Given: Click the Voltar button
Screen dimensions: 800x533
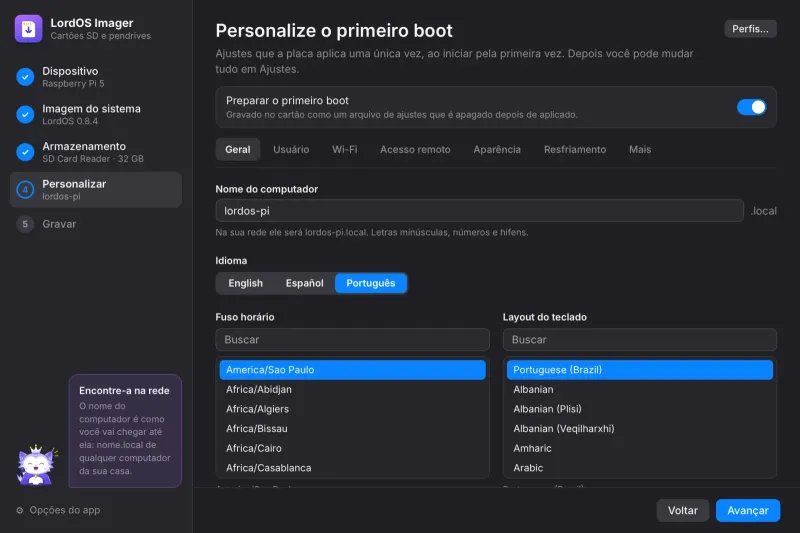Looking at the screenshot, I should [x=683, y=511].
